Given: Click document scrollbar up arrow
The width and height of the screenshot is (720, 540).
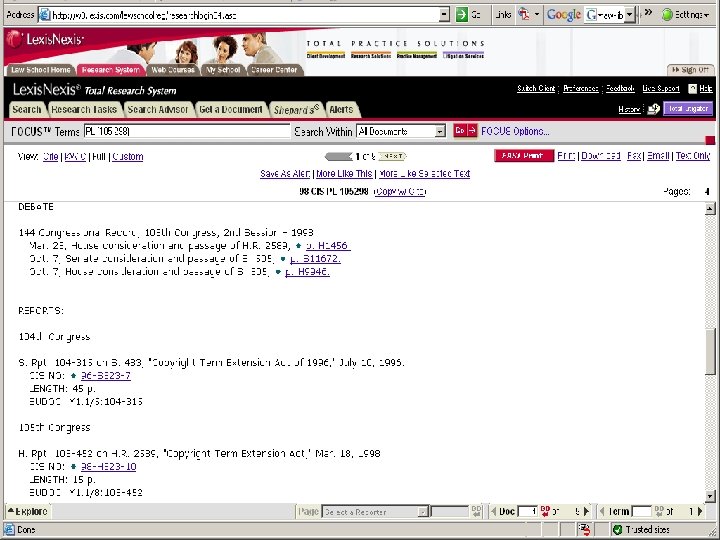Looking at the screenshot, I should click(x=710, y=209).
